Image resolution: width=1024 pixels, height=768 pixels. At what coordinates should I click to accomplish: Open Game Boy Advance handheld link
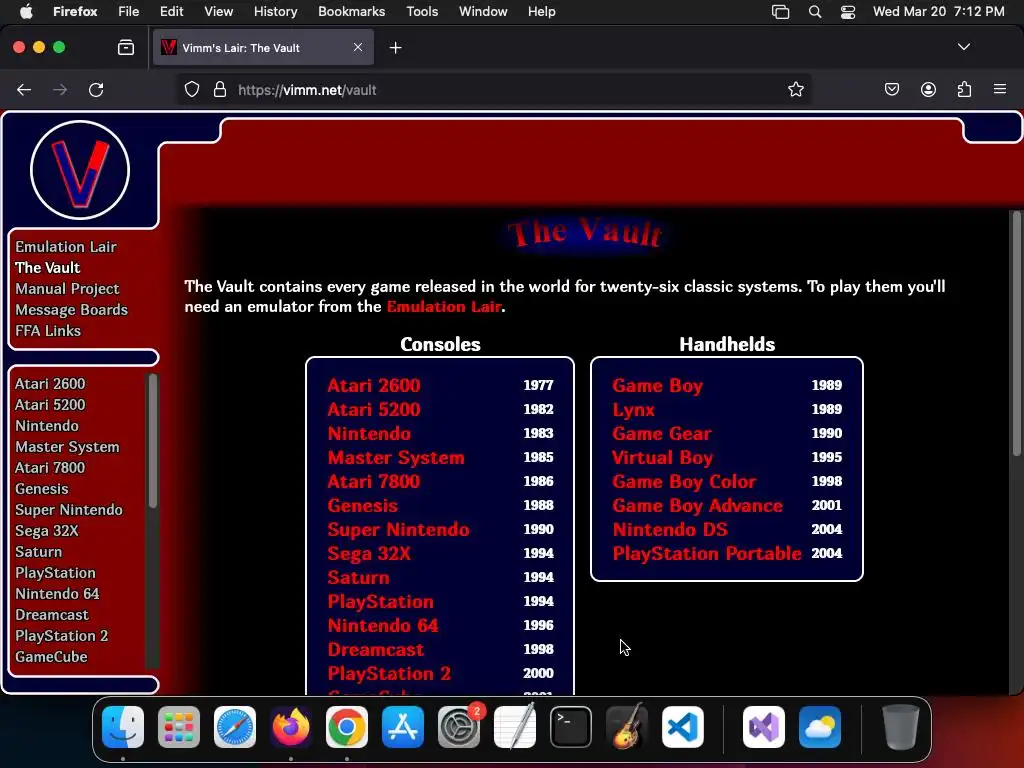[697, 505]
